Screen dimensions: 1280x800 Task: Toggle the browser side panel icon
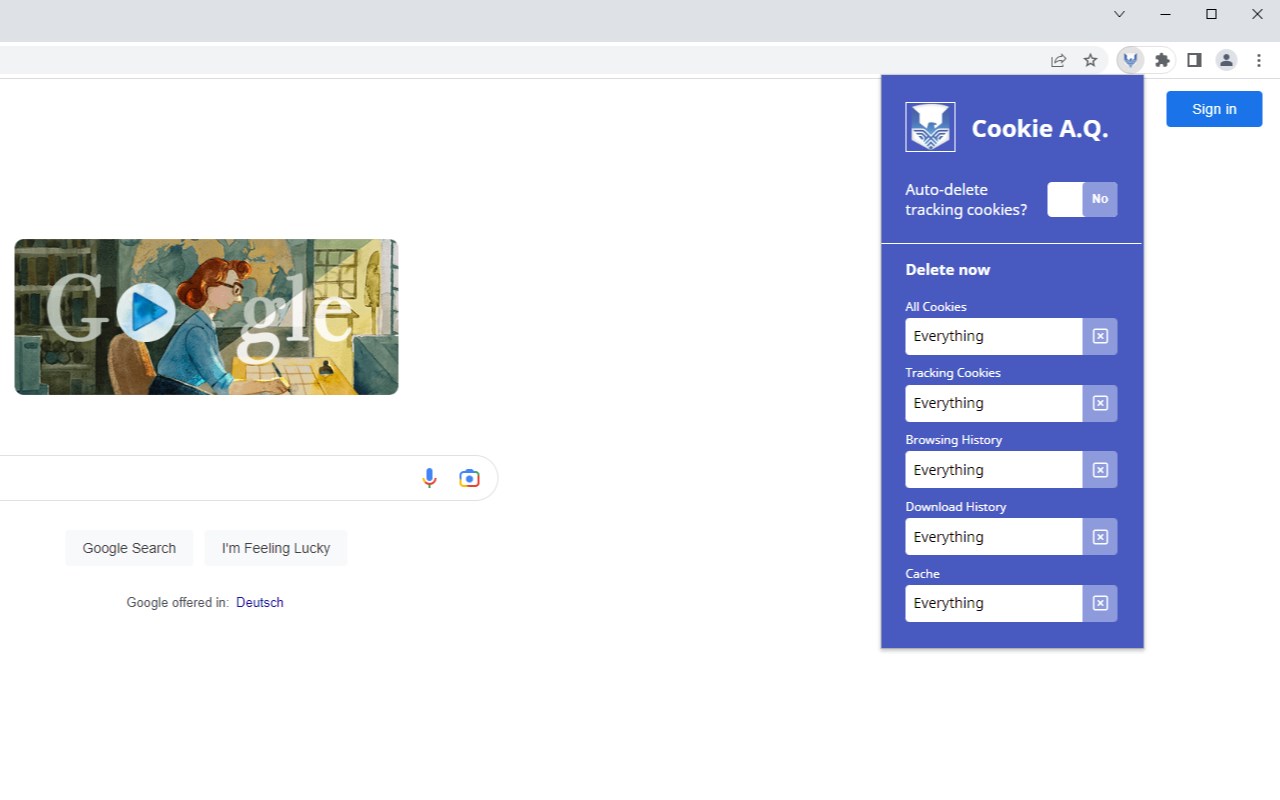pyautogui.click(x=1194, y=60)
